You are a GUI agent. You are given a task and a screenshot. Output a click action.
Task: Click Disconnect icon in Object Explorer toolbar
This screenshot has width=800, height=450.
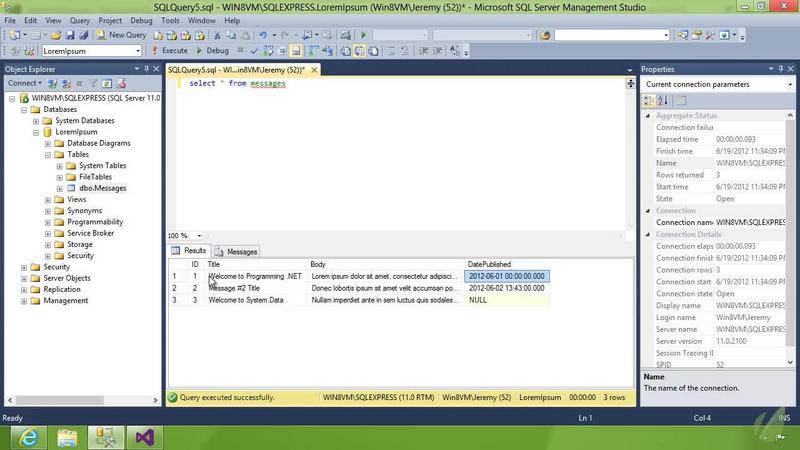point(66,83)
